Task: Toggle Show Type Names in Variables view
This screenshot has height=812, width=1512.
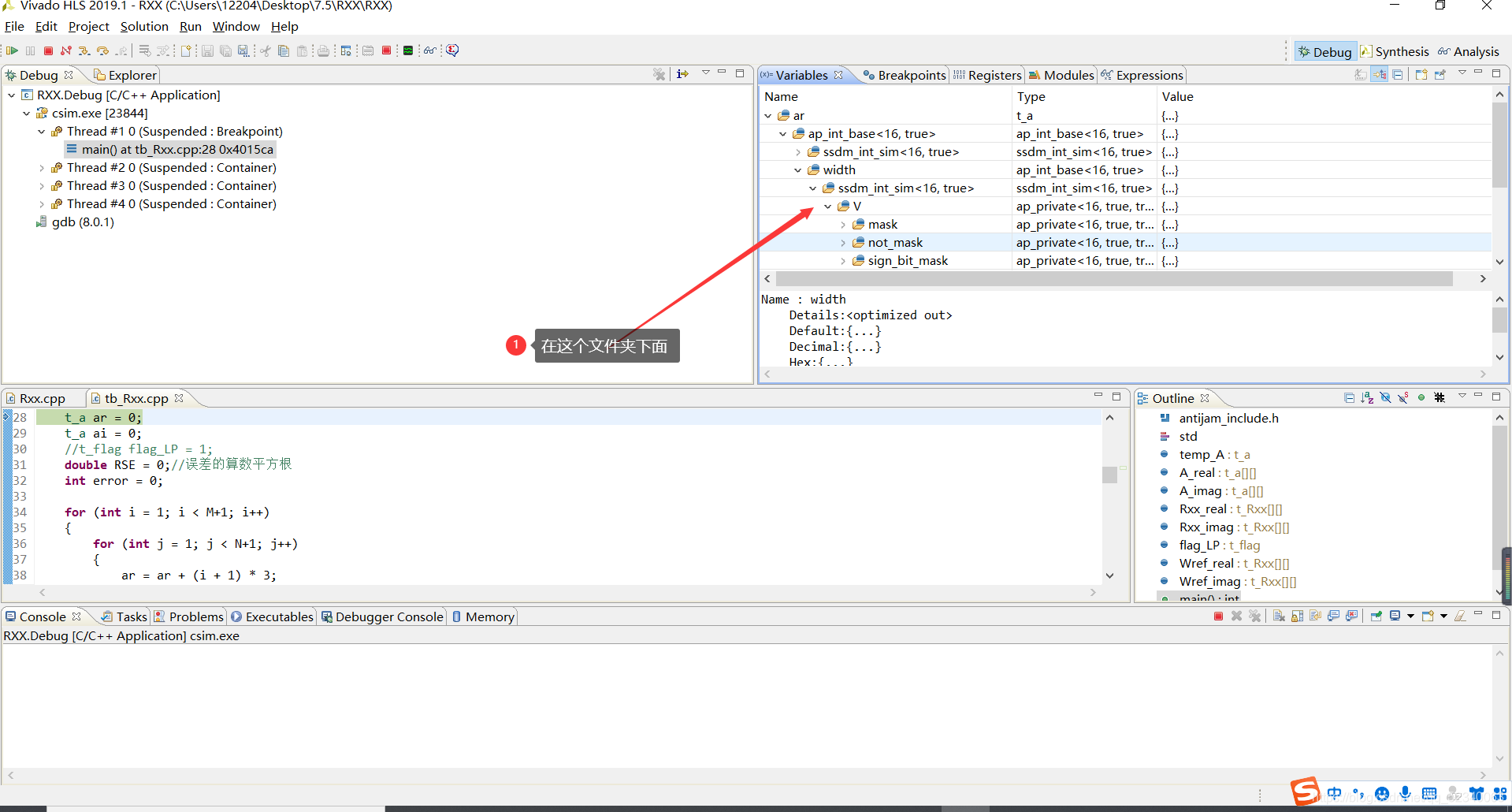Action: 1360,75
